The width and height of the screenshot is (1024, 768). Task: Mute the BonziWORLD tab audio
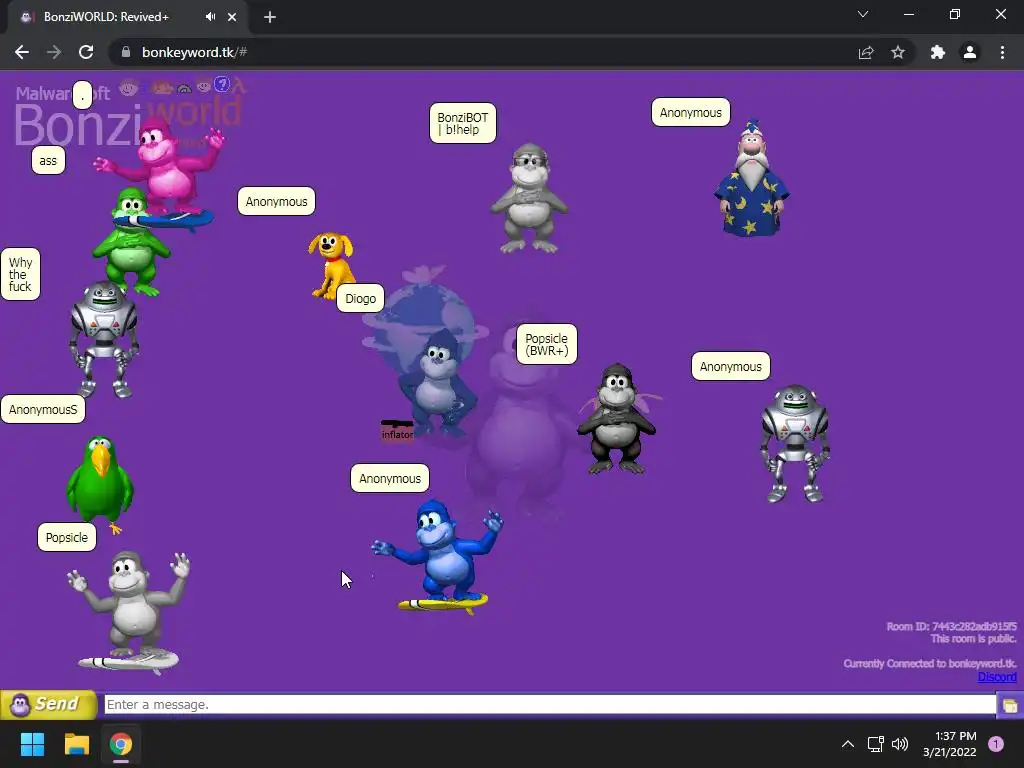click(210, 17)
